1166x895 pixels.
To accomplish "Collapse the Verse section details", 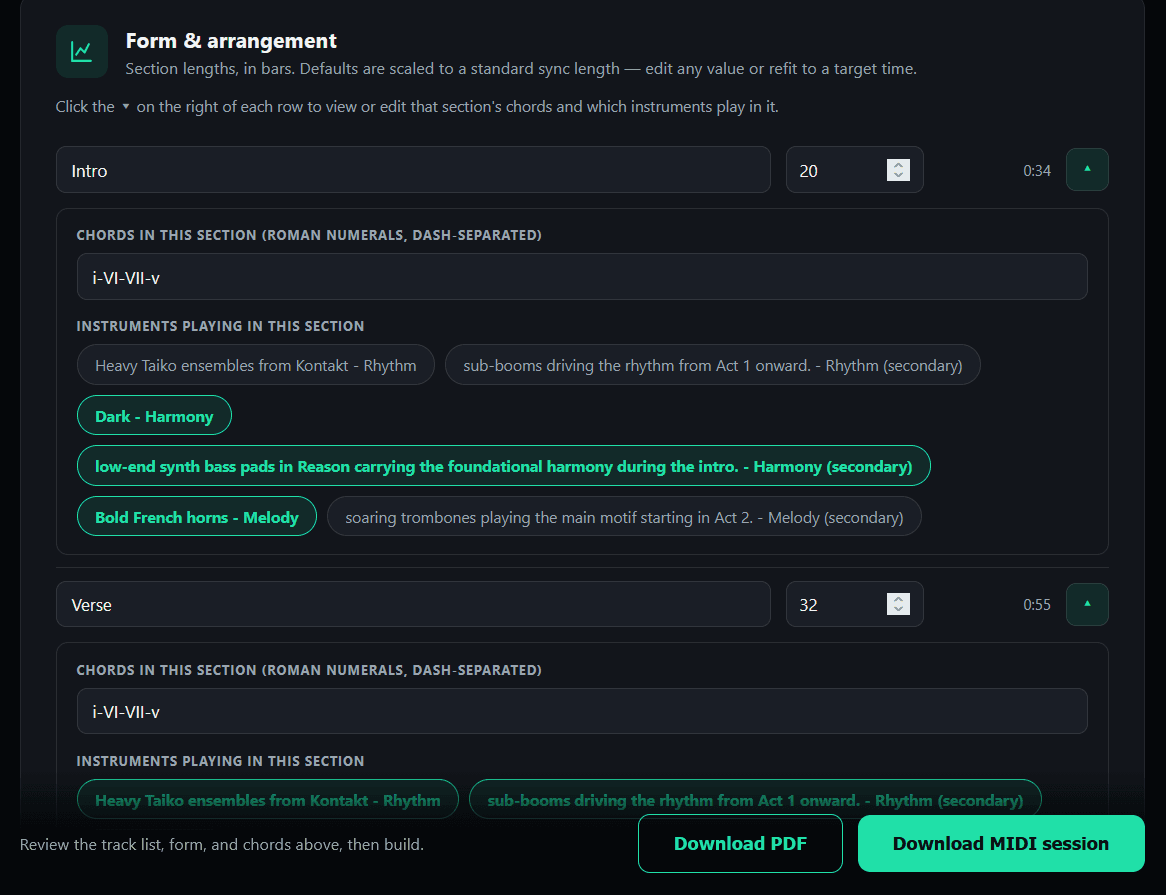I will pyautogui.click(x=1087, y=604).
